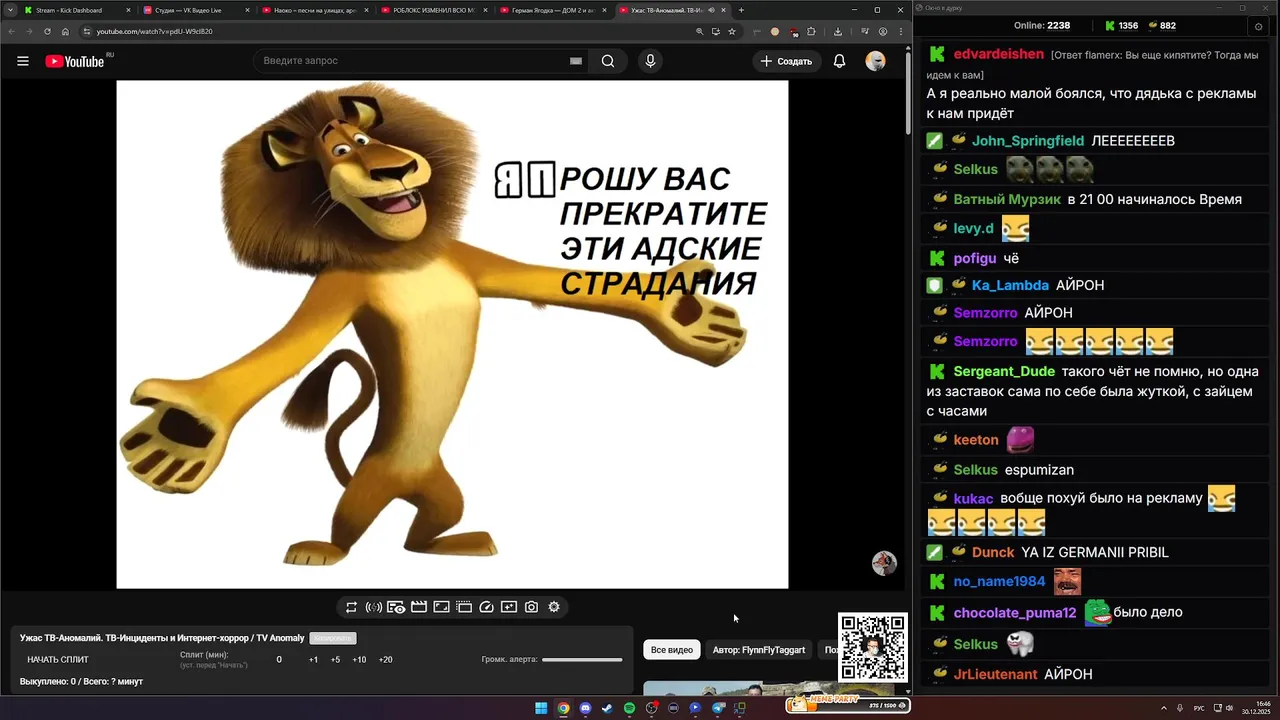1280x720 pixels.
Task: Switch to 'Наоко – песни на улицах' tab
Action: pyautogui.click(x=314, y=10)
